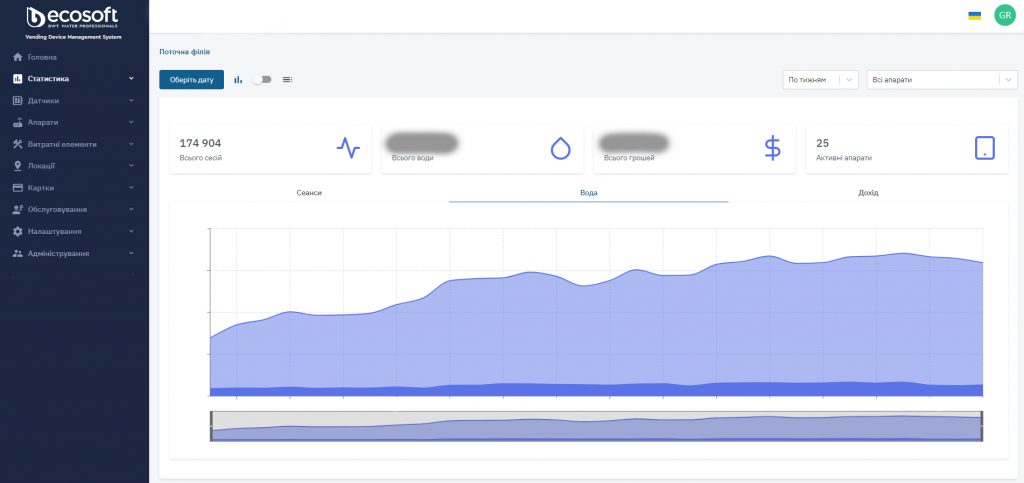Switch to the Сеанси chart tab

point(309,193)
